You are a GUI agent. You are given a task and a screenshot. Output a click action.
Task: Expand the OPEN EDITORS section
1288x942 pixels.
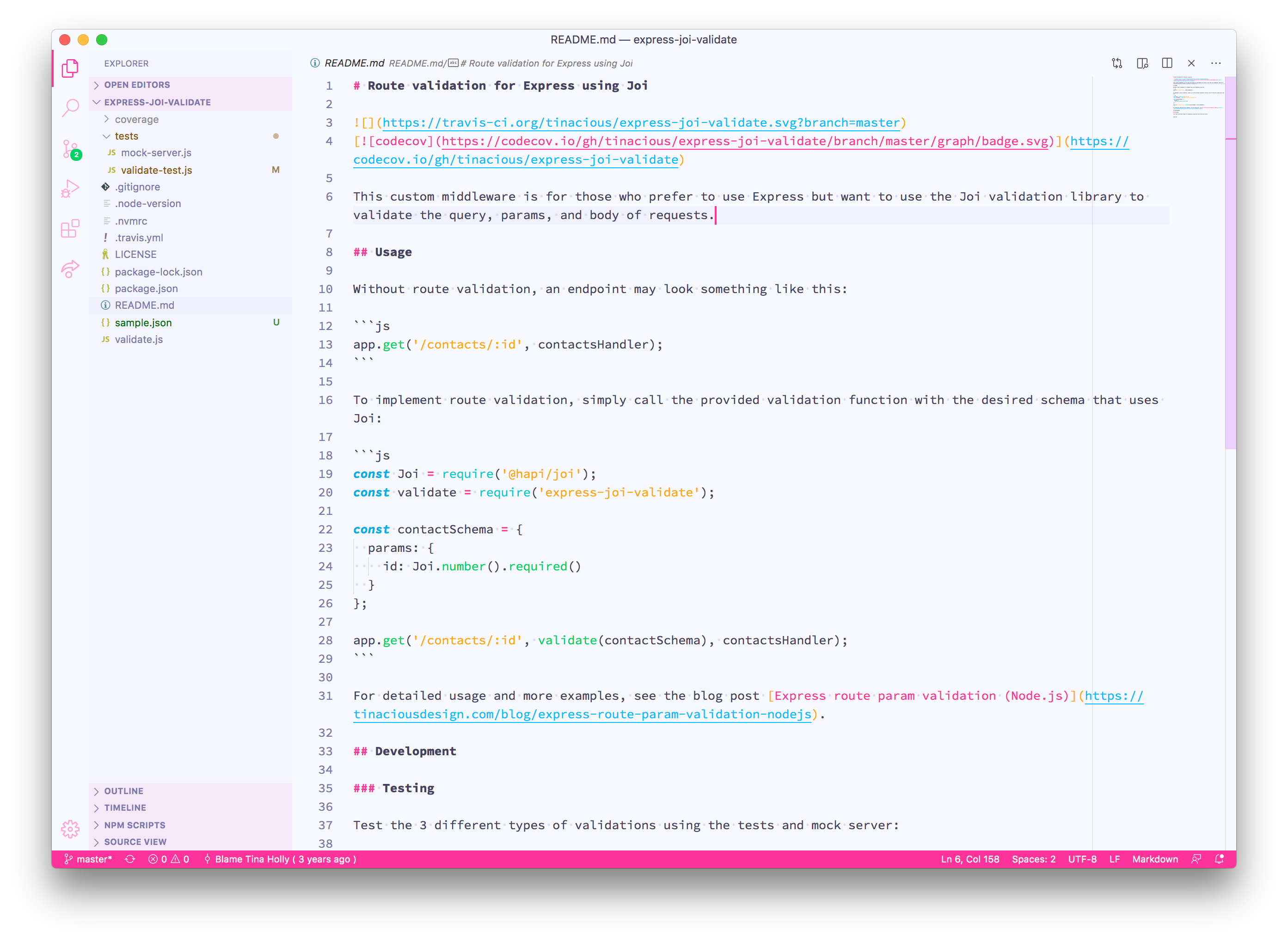tap(137, 85)
